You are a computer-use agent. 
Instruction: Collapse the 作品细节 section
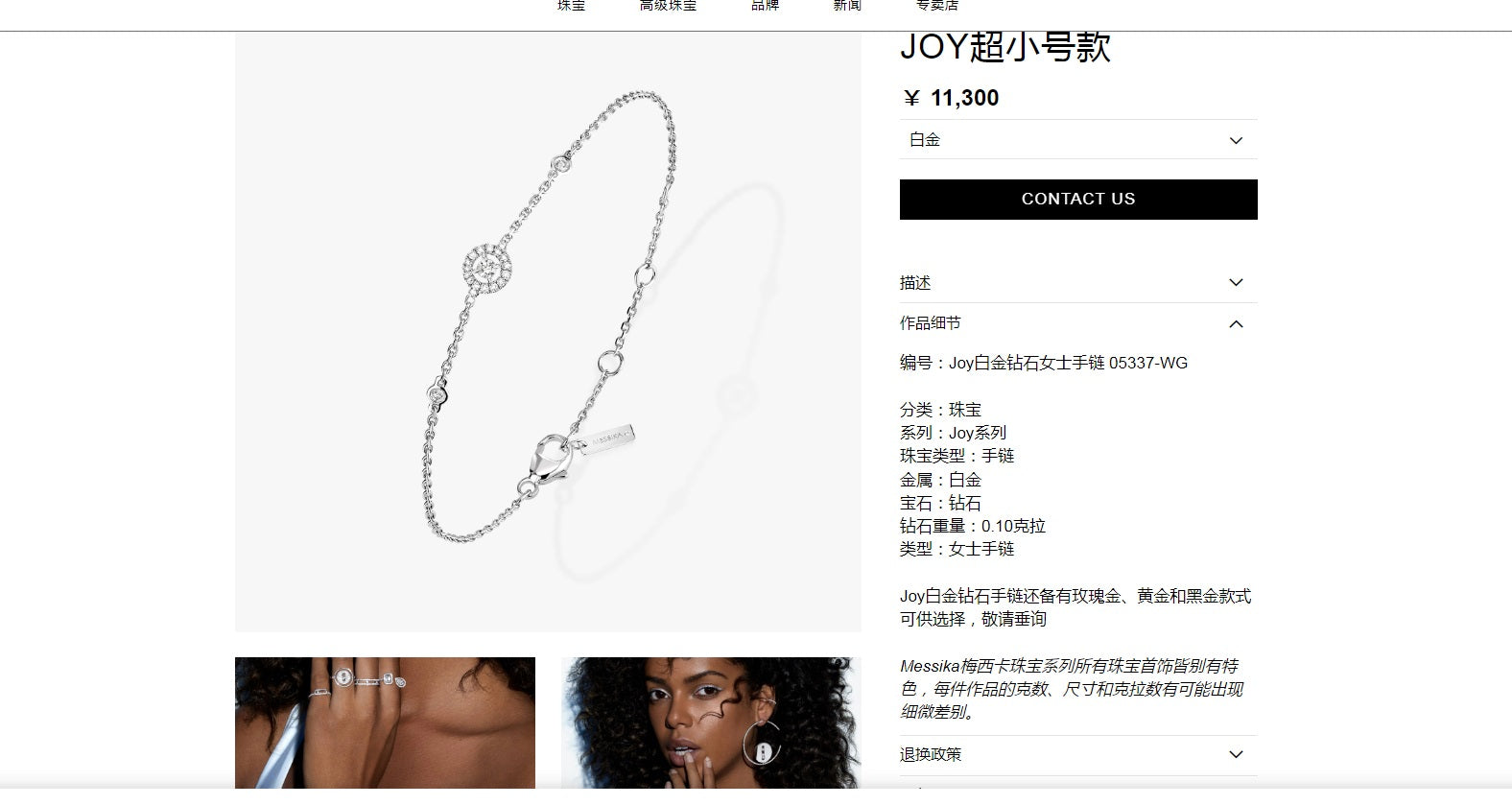[x=1078, y=323]
